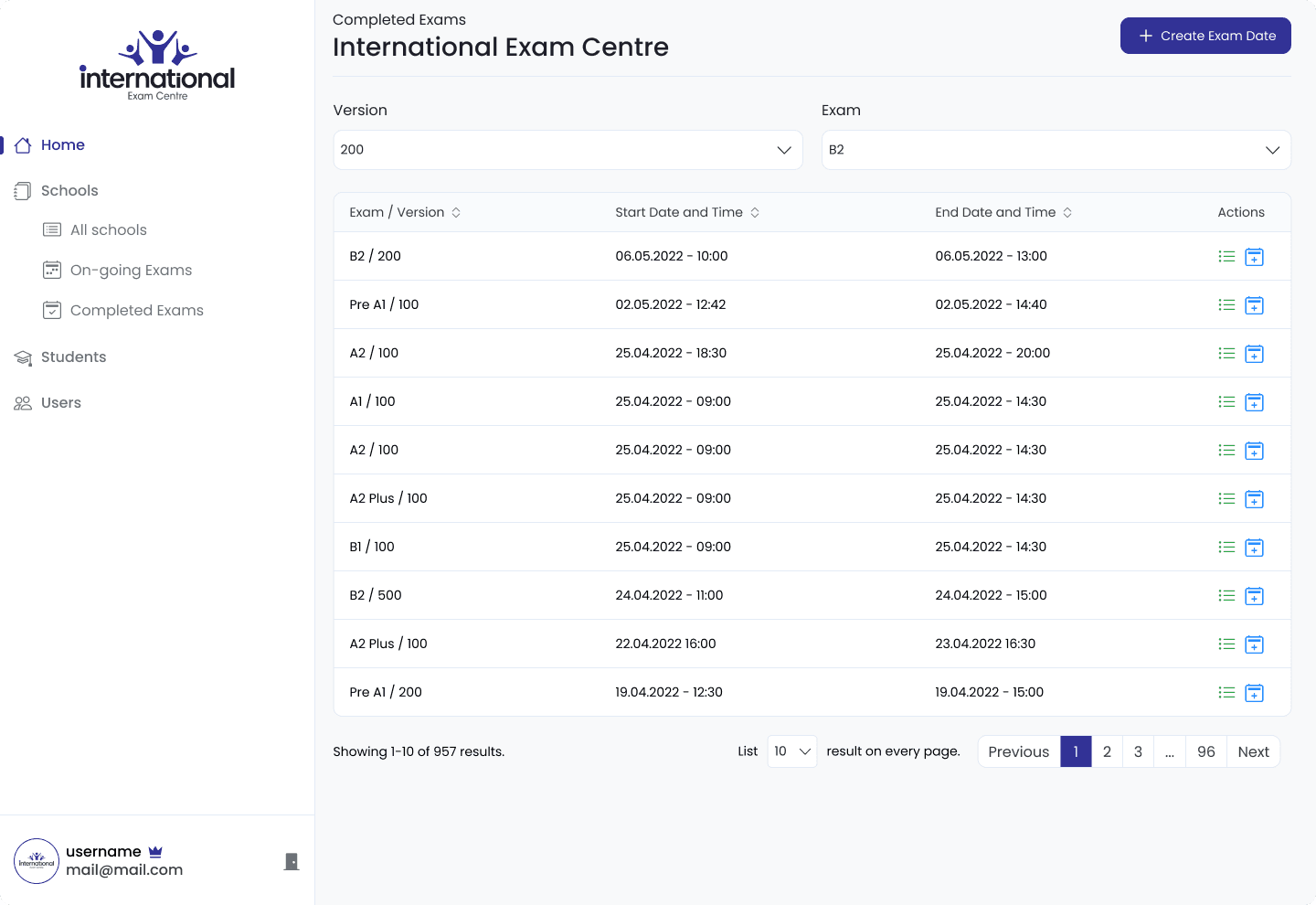Click Create Exam Date button
1316x905 pixels.
(1205, 36)
